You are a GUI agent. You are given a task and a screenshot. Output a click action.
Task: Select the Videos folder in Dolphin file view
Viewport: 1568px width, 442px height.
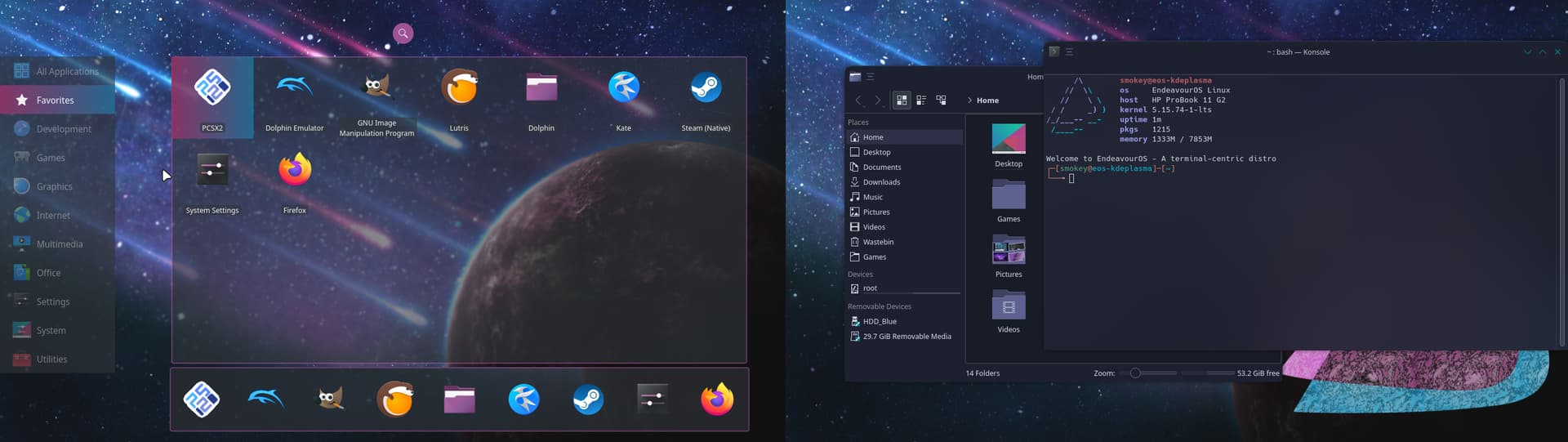pyautogui.click(x=1009, y=311)
